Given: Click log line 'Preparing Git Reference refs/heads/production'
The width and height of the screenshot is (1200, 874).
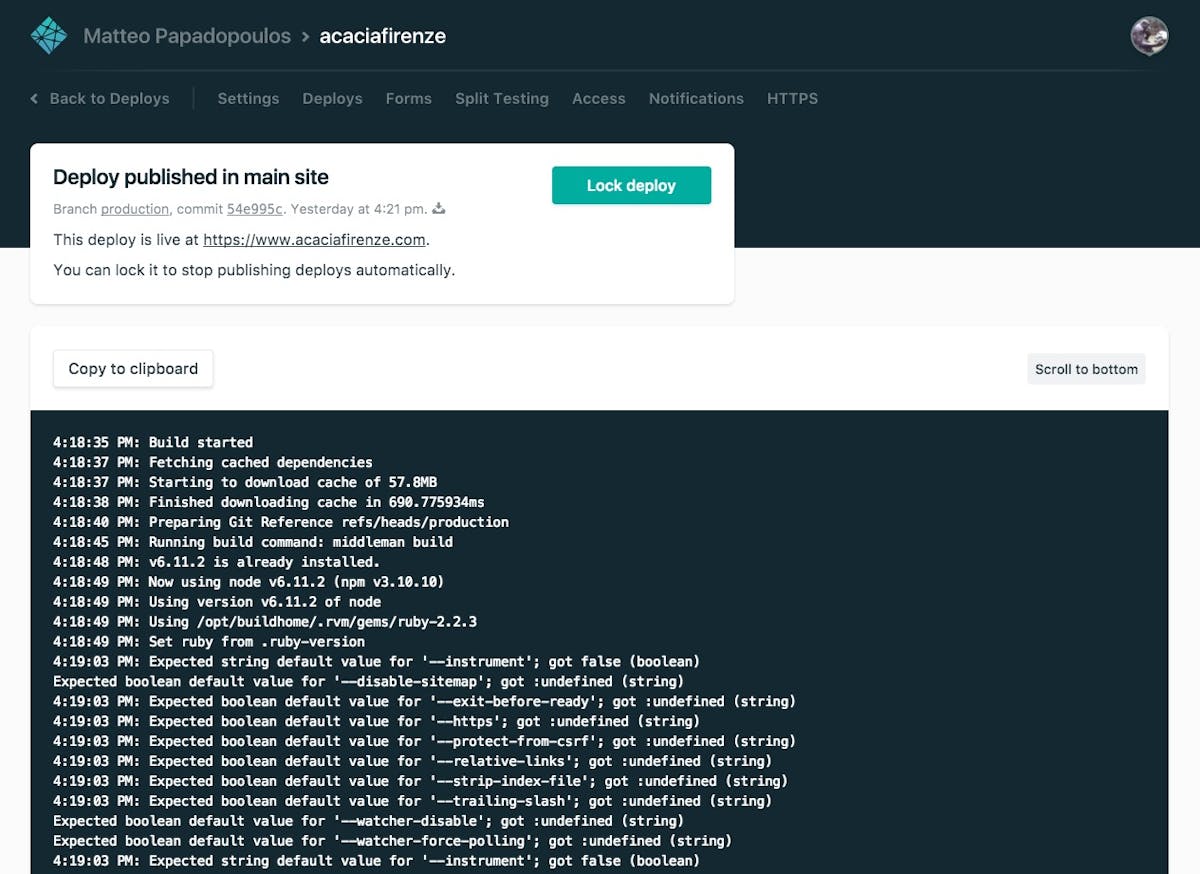Looking at the screenshot, I should (x=281, y=522).
